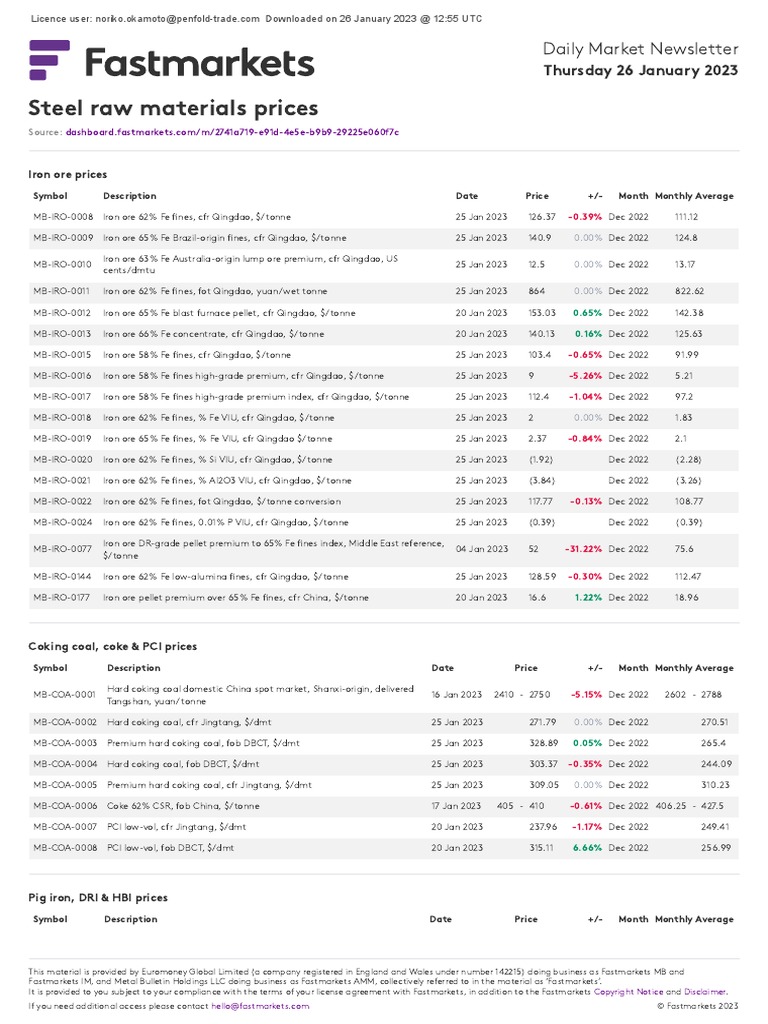
Task: Click the Fastmarkets wordmark text
Action: coord(199,63)
